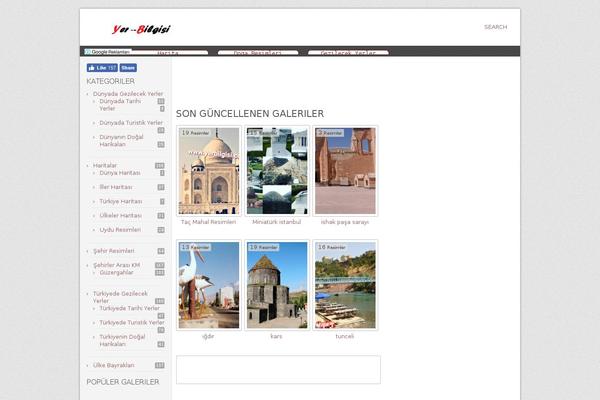This screenshot has height=400, width=600.
Task: Click the Taç Mahal Resimleri caption
Action: [x=209, y=222]
